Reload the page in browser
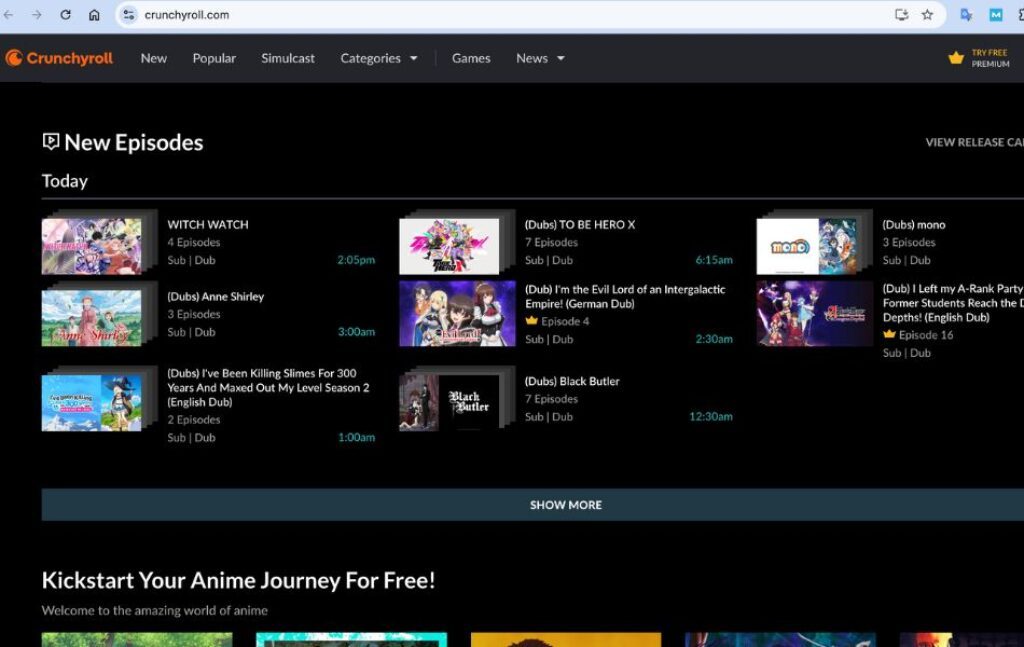The image size is (1024, 647). pyautogui.click(x=66, y=15)
